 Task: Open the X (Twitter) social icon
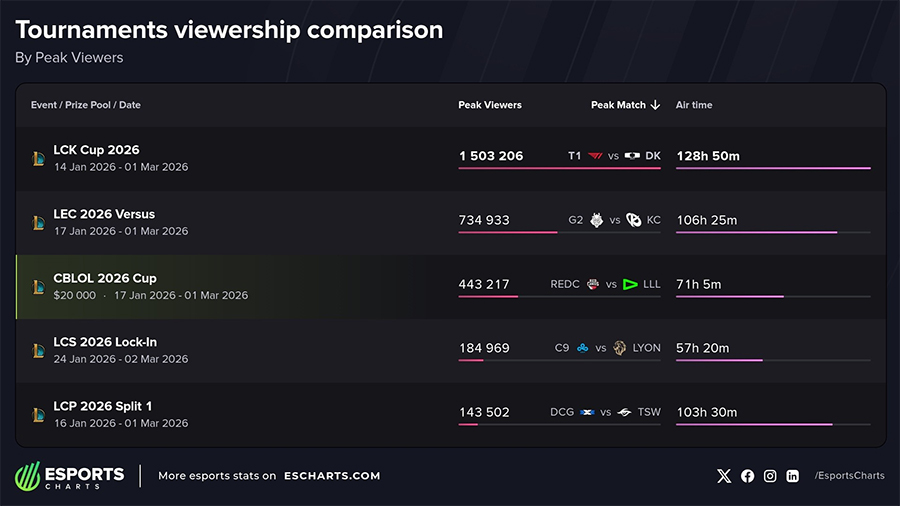click(x=724, y=476)
